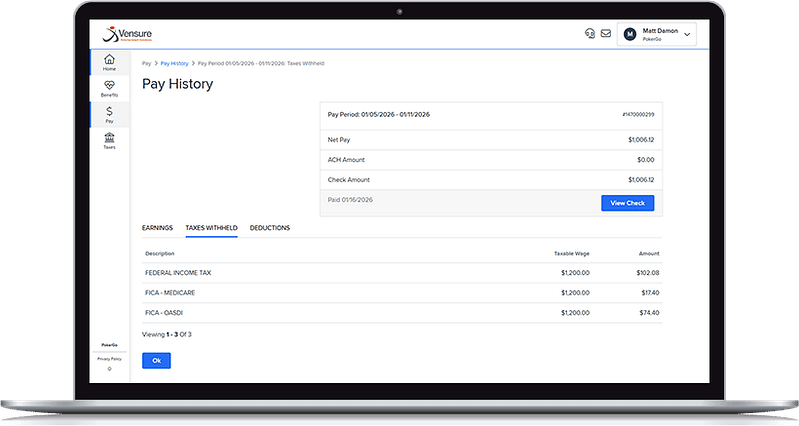The width and height of the screenshot is (799, 426).
Task: Open the Taxes bank-building sidebar icon
Action: click(110, 138)
